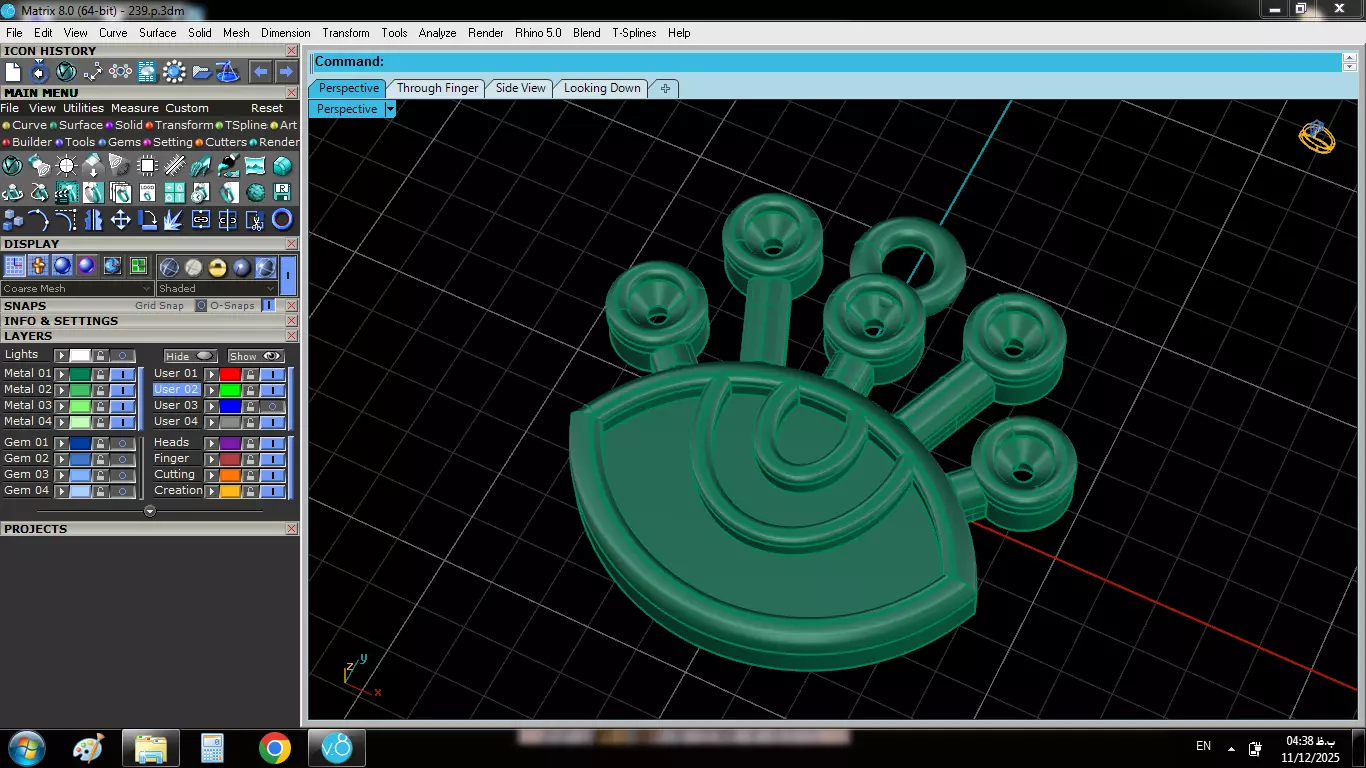Click the floppy disk save icon with R
The image size is (1366, 768).
point(283,192)
